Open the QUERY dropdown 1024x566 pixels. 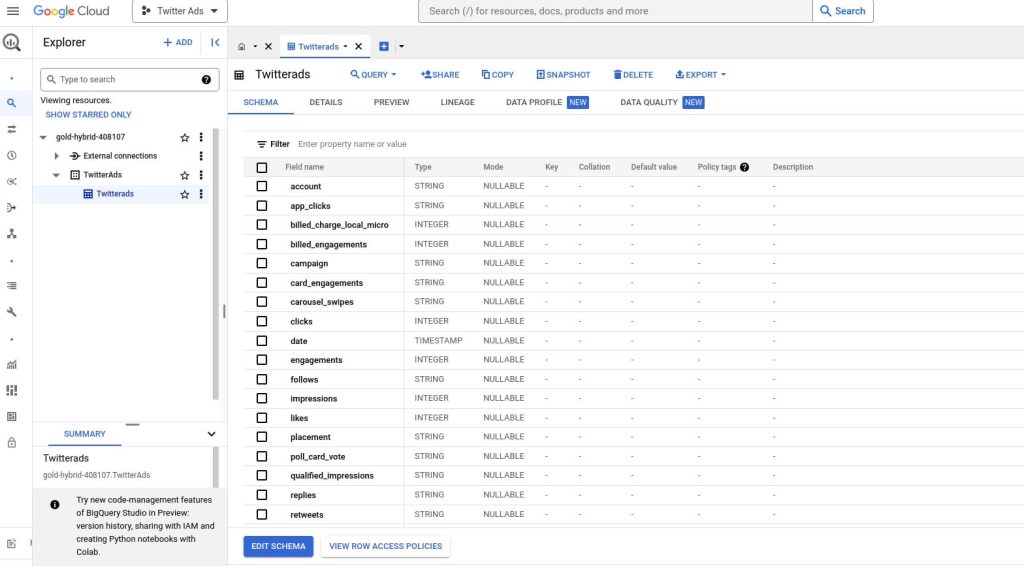(374, 74)
